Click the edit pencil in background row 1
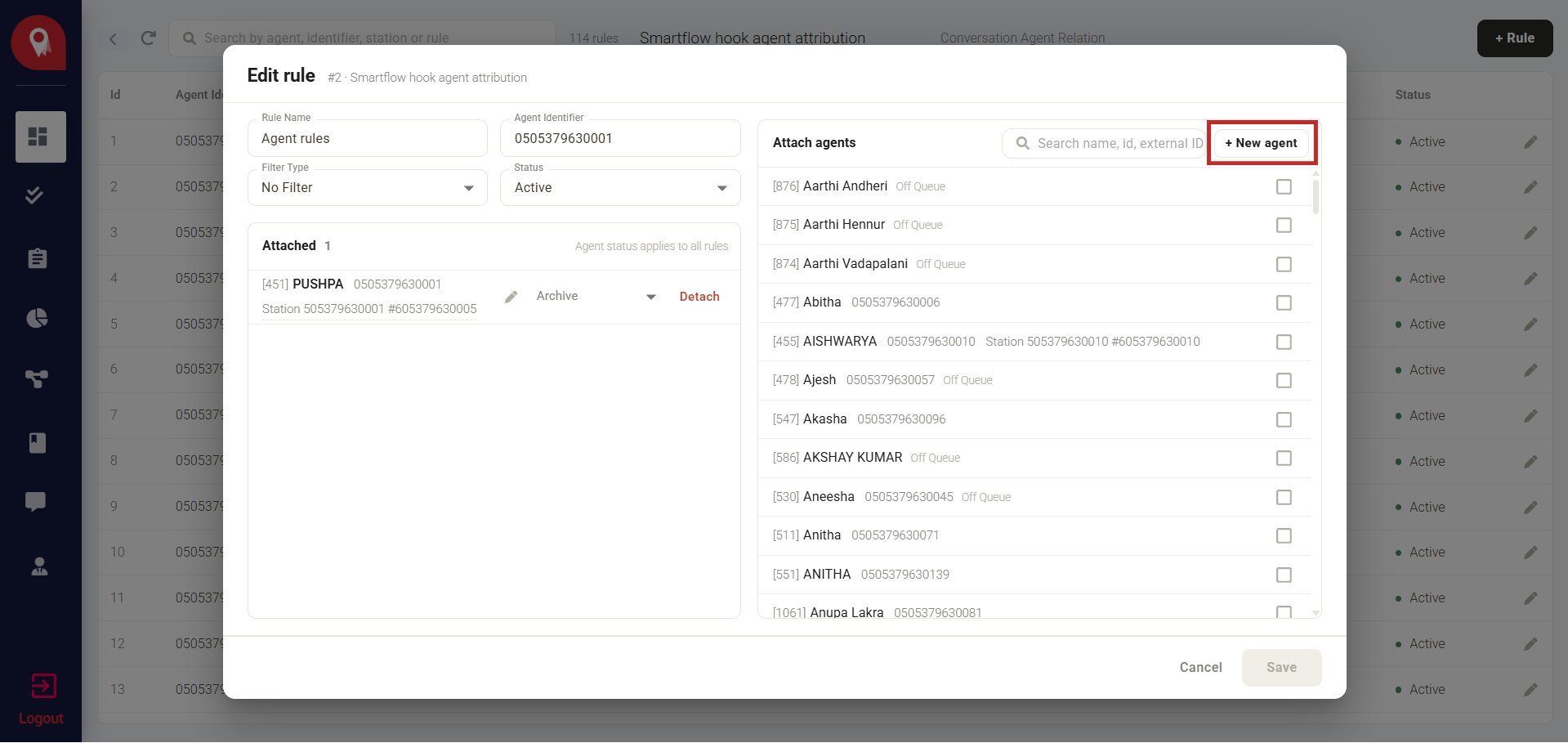1568x743 pixels. tap(1530, 142)
